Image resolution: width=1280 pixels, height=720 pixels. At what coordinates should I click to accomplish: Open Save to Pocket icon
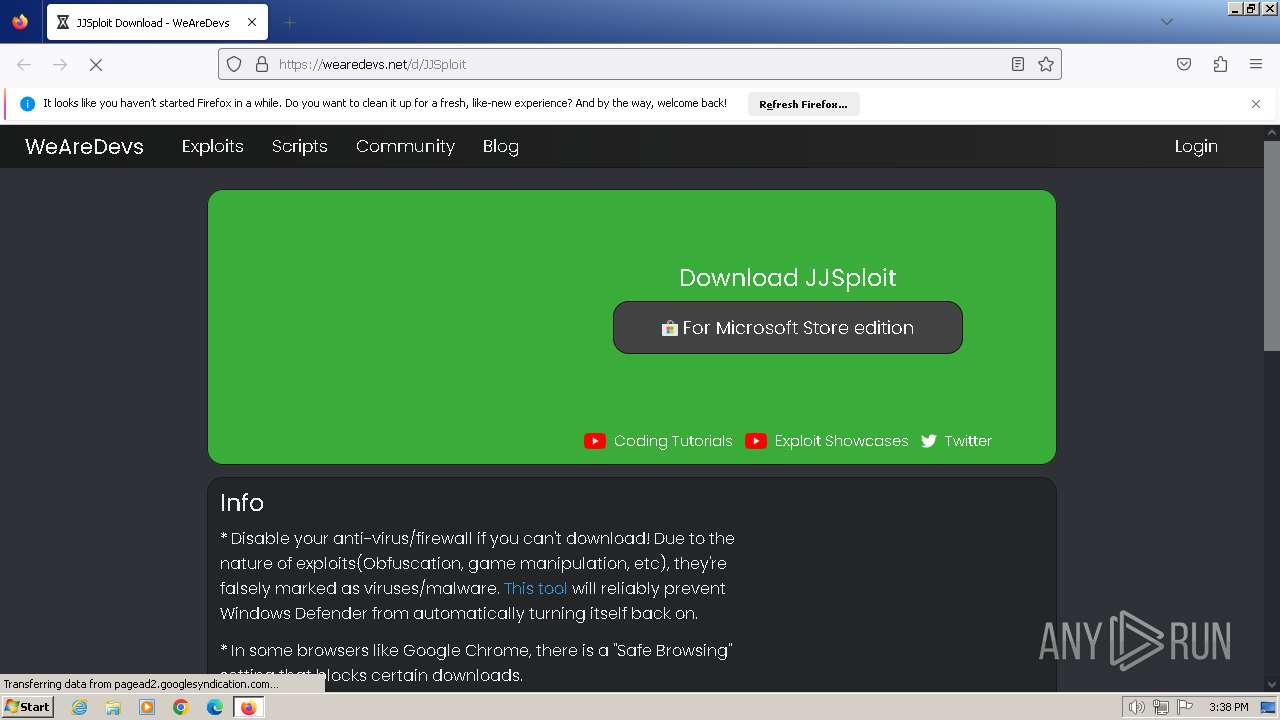(1184, 64)
